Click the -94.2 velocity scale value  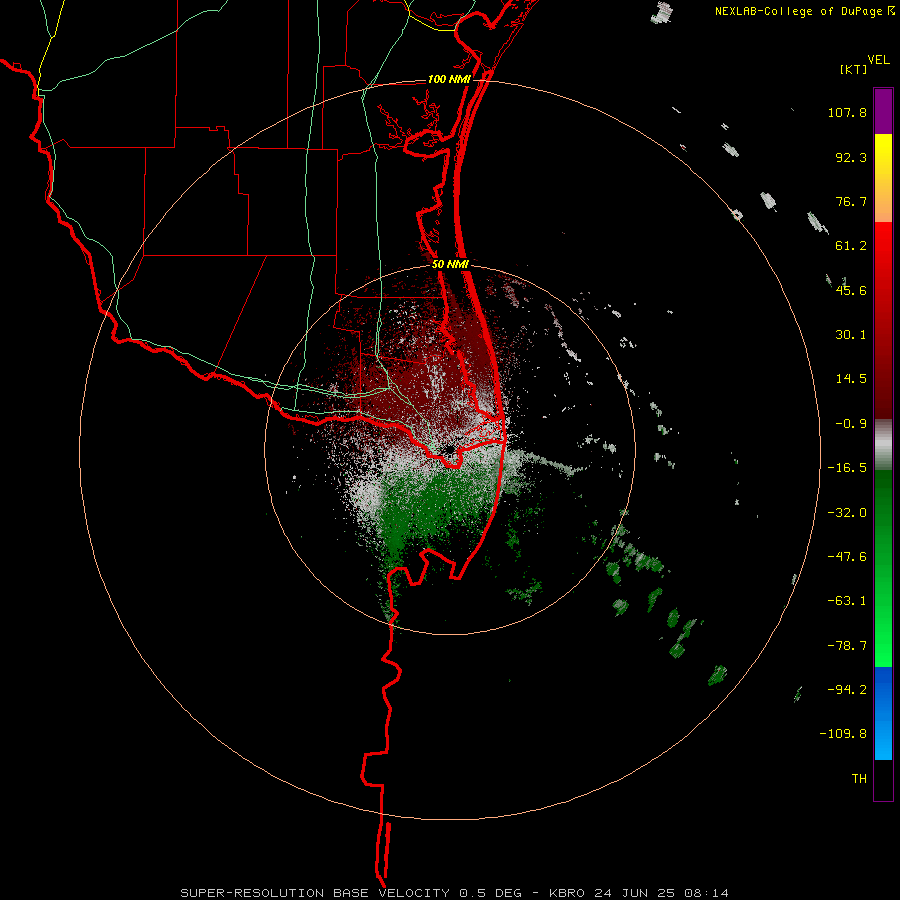[x=847, y=690]
